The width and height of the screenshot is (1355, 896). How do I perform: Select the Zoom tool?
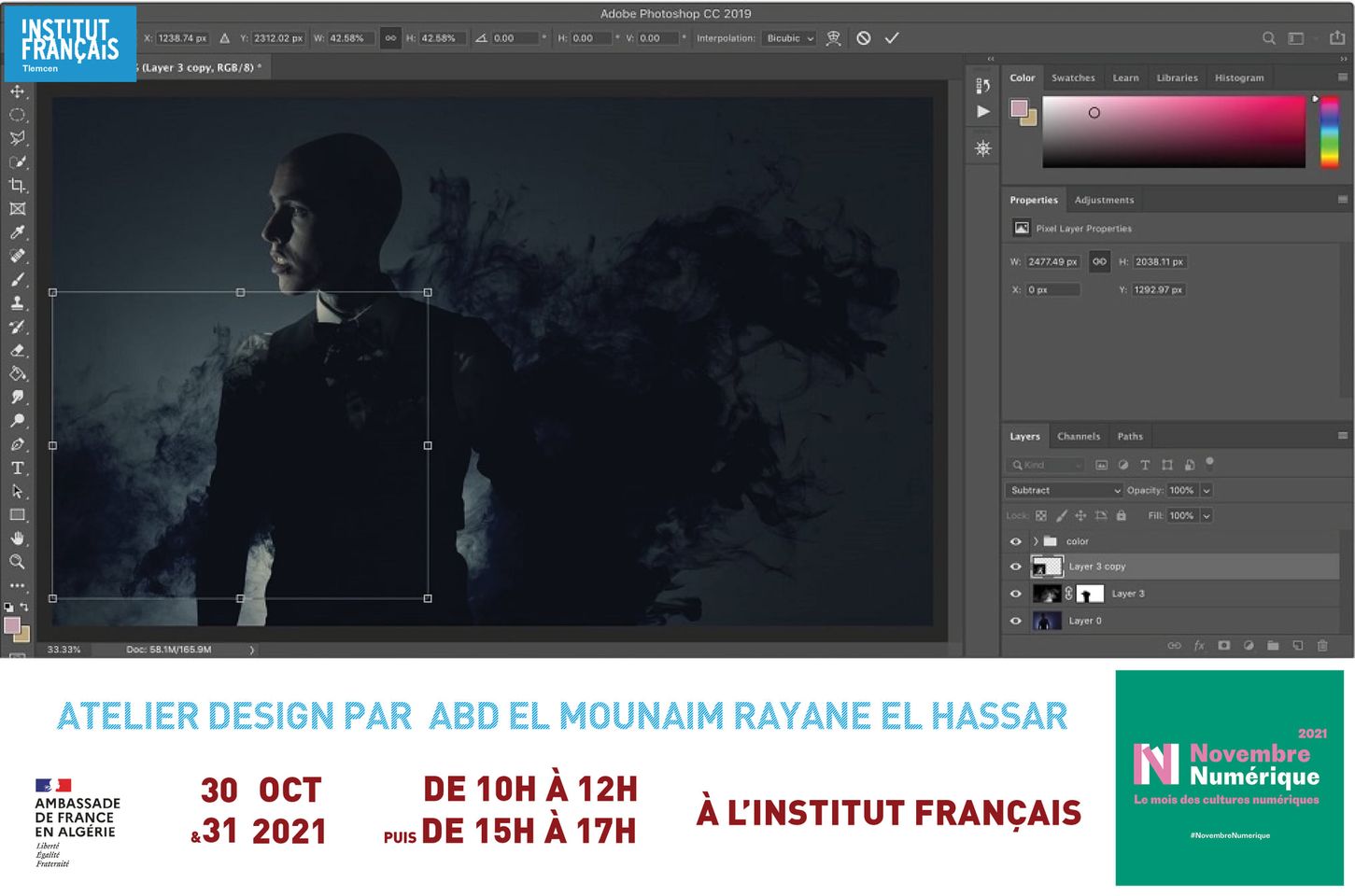pos(19,562)
